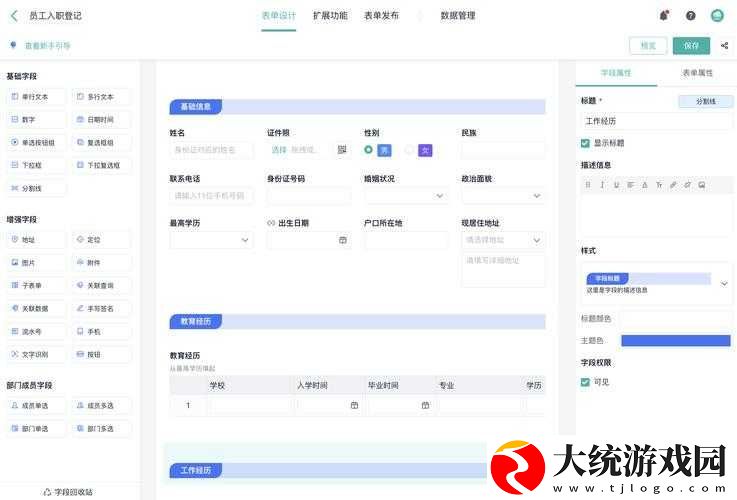This screenshot has width=737, height=500.
Task: Switch to the 表单发布 tab
Action: point(381,16)
